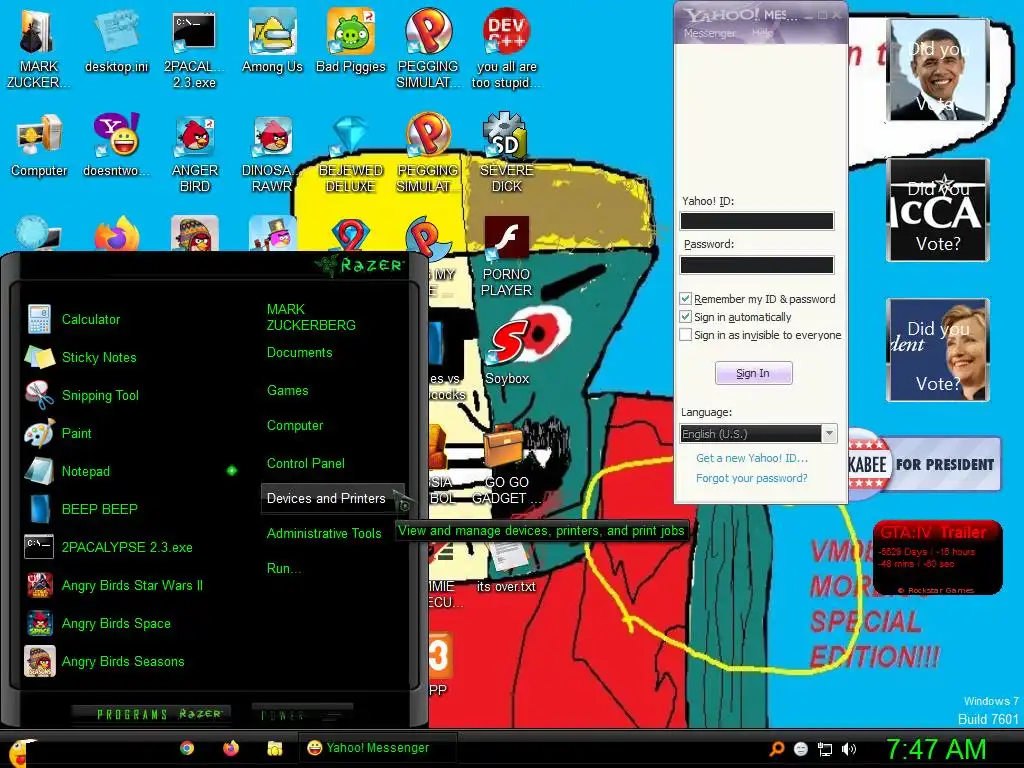1024x768 pixels.
Task: Open Messenger menu in Yahoo window
Action: coord(709,33)
